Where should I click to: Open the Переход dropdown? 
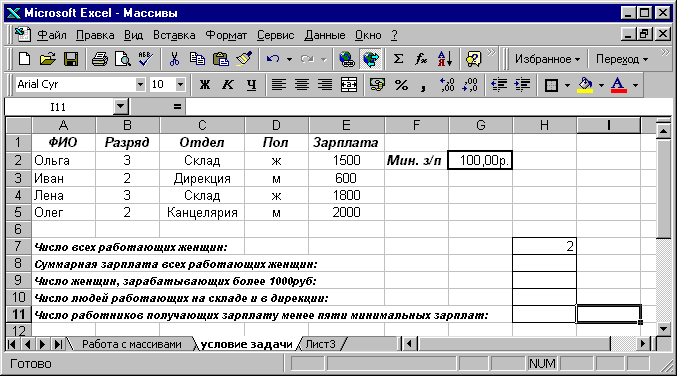(x=622, y=59)
